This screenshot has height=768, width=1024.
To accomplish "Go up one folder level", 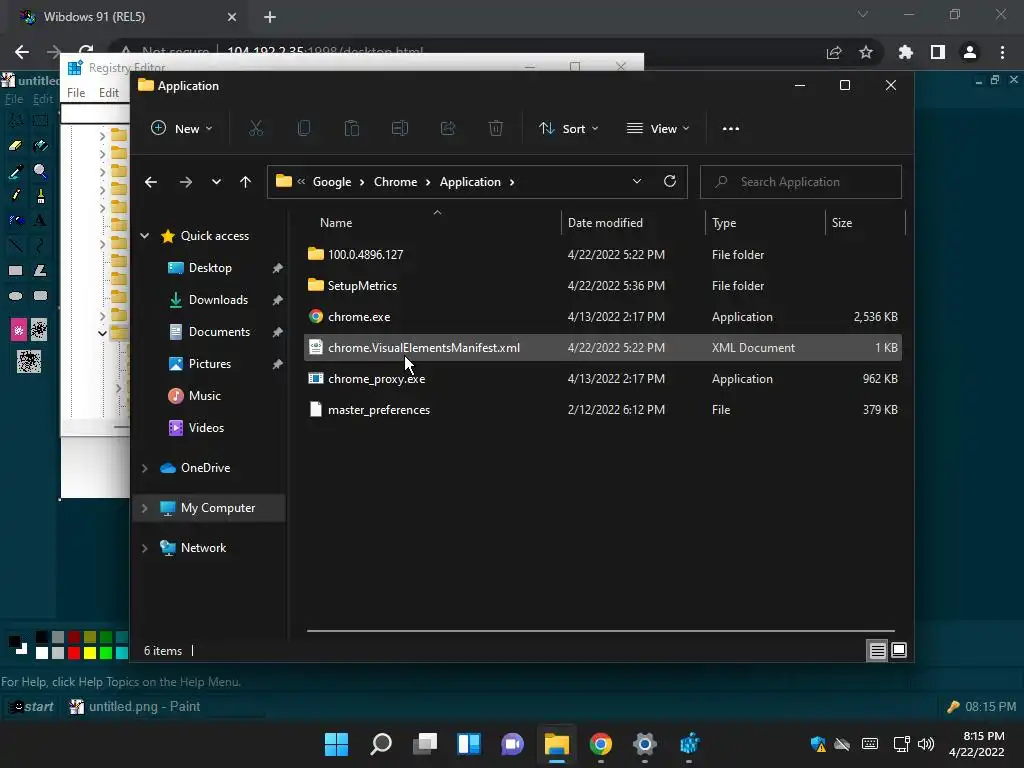I will [245, 182].
